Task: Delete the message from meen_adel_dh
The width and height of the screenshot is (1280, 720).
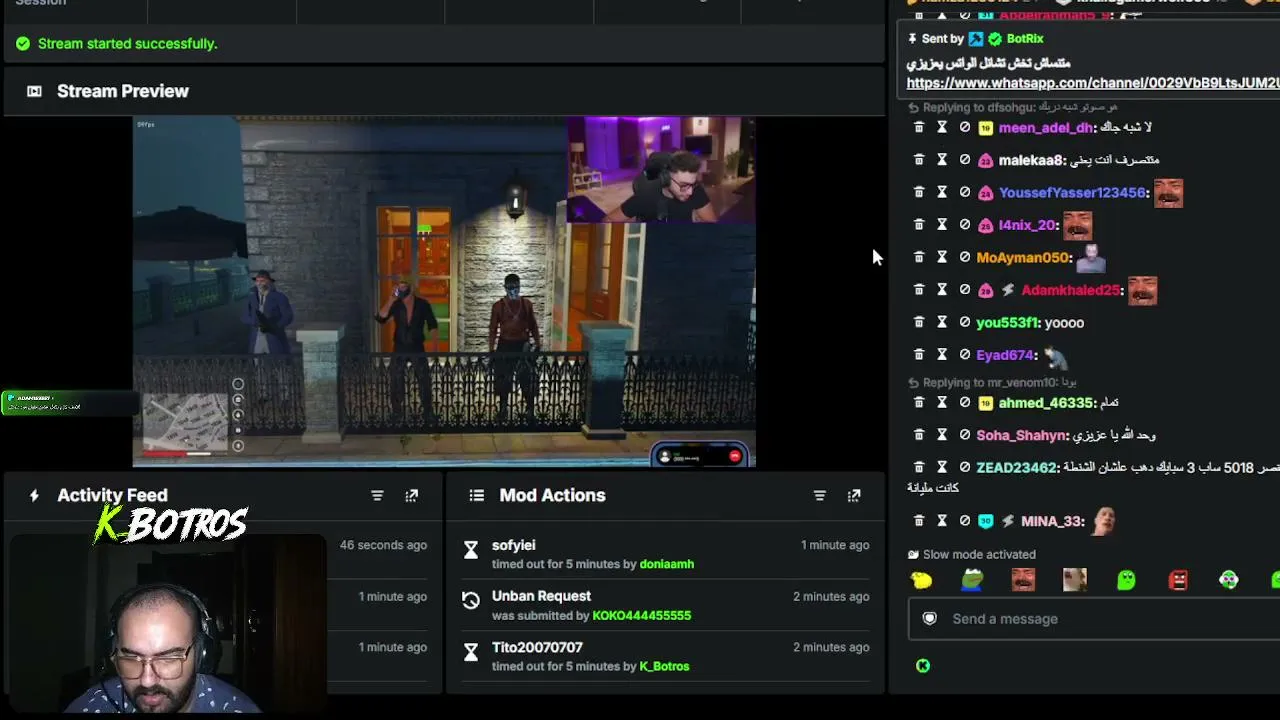Action: (x=919, y=128)
